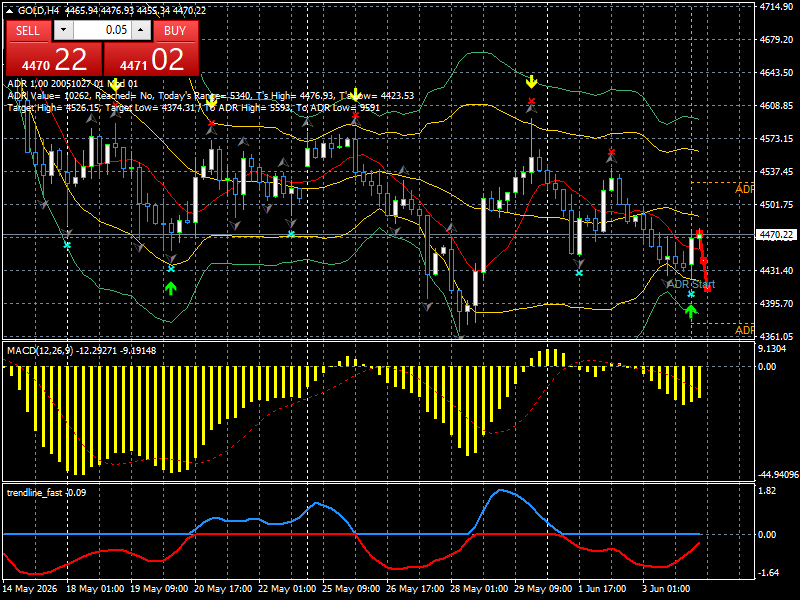Collapse the one-click trading panel triangle
Screen dimensions: 800x600
(x=10, y=11)
